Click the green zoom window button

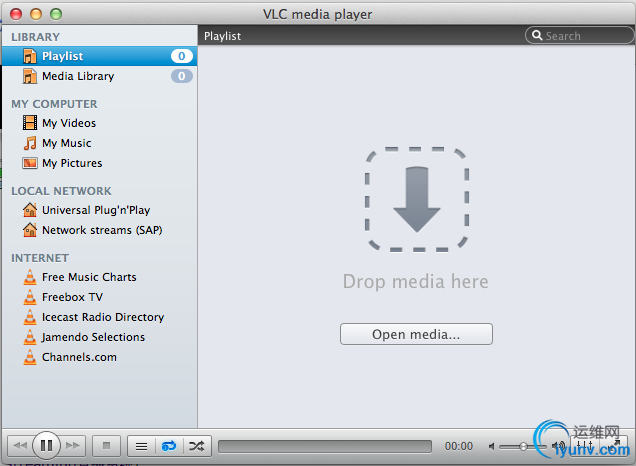pyautogui.click(x=56, y=14)
